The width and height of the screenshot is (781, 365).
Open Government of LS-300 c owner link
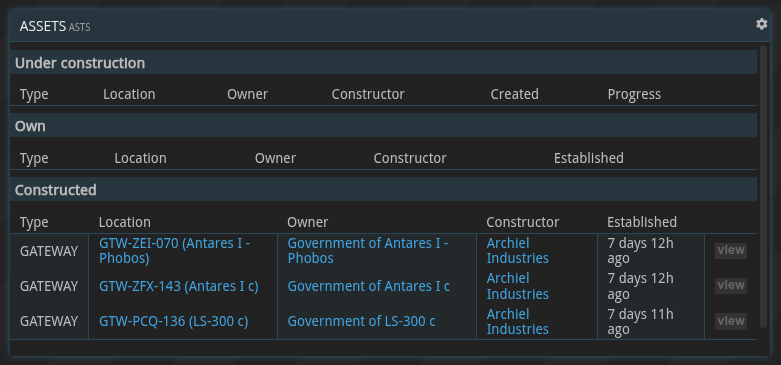click(x=361, y=321)
